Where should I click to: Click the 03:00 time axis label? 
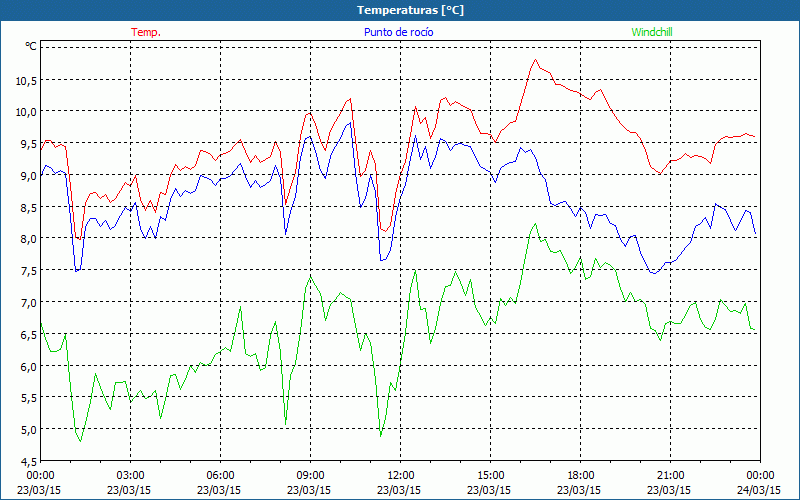pyautogui.click(x=131, y=476)
